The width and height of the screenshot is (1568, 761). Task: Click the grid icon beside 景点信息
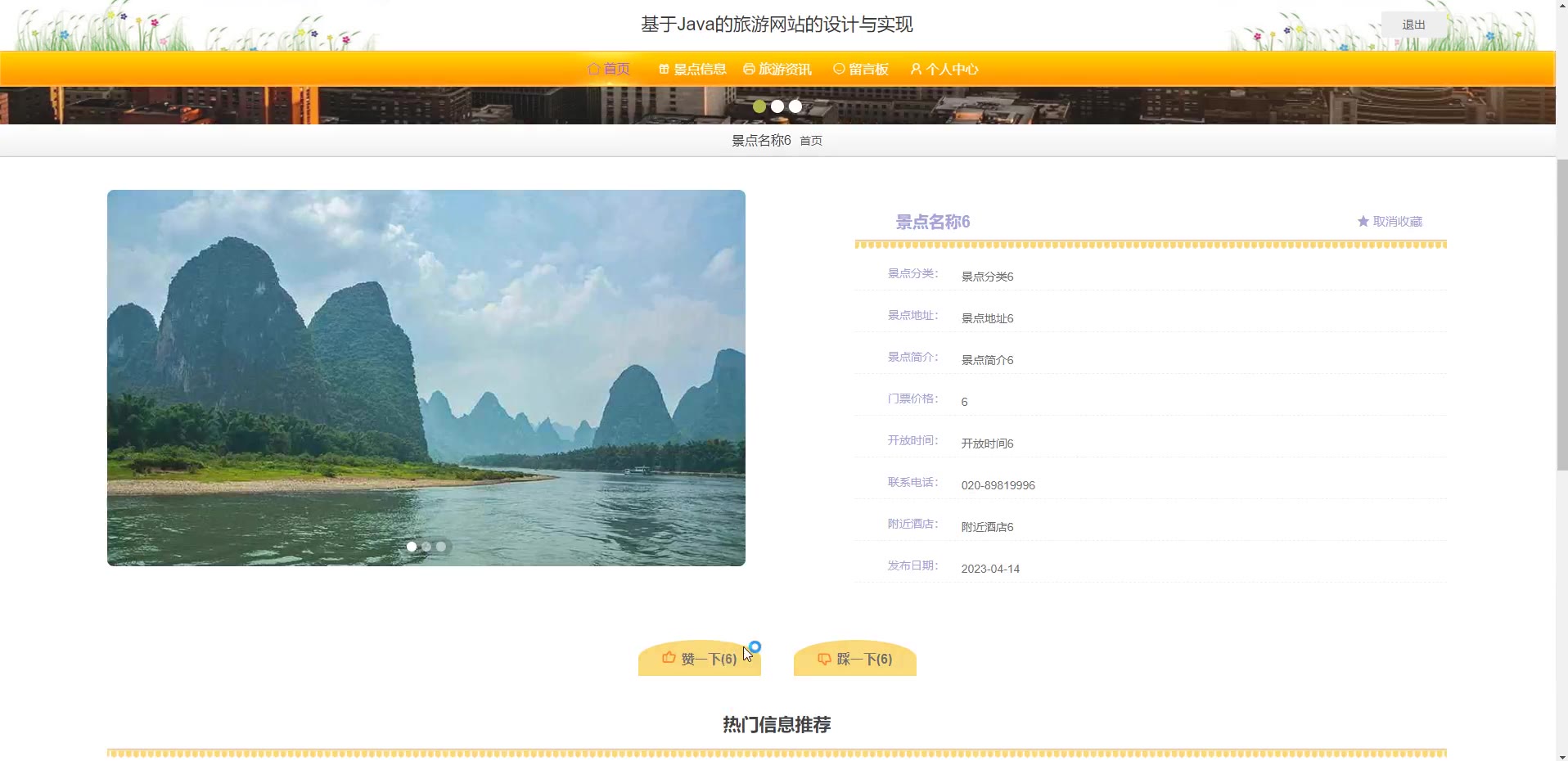[664, 69]
